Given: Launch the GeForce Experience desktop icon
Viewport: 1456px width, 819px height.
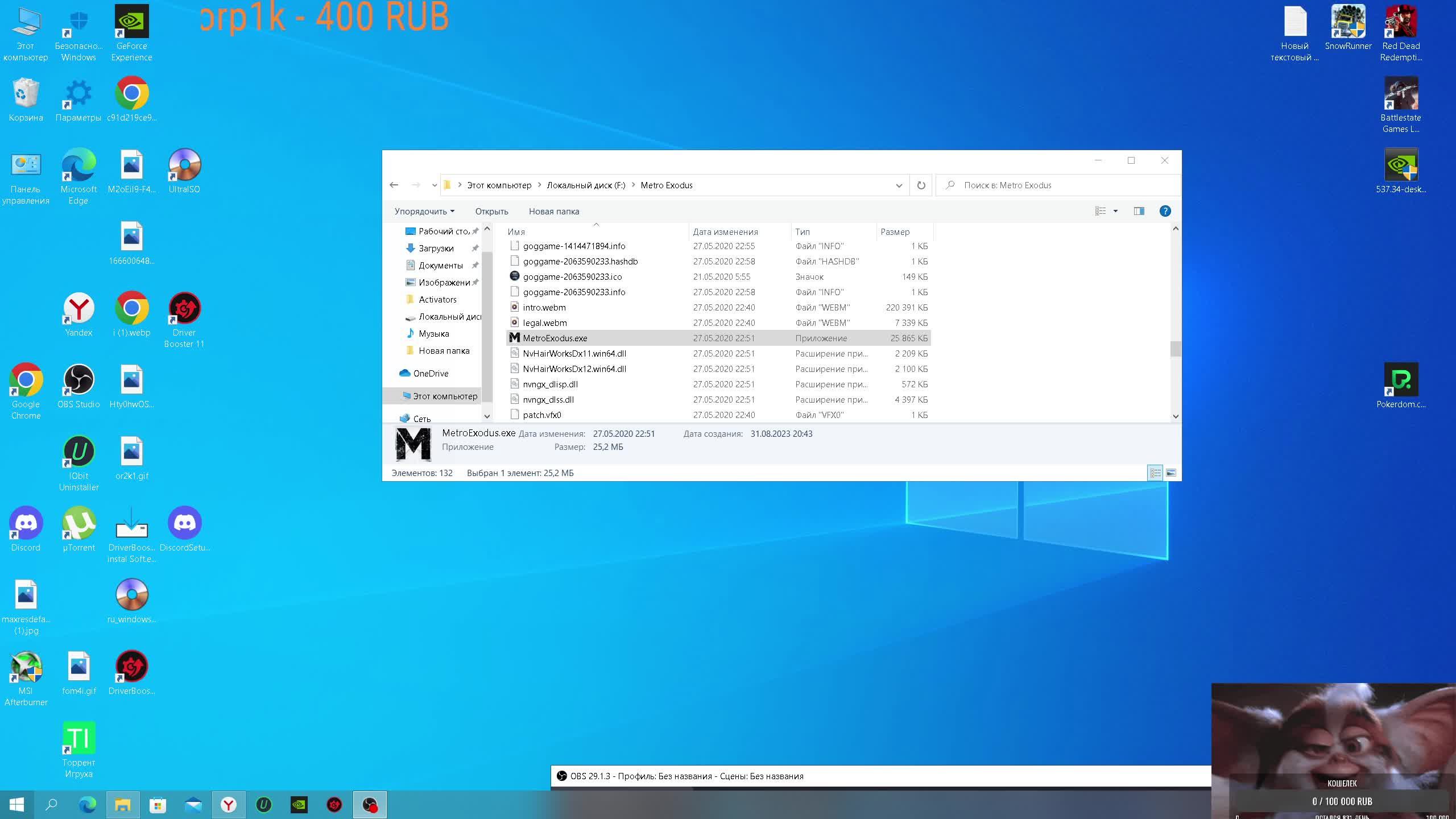Looking at the screenshot, I should [131, 22].
